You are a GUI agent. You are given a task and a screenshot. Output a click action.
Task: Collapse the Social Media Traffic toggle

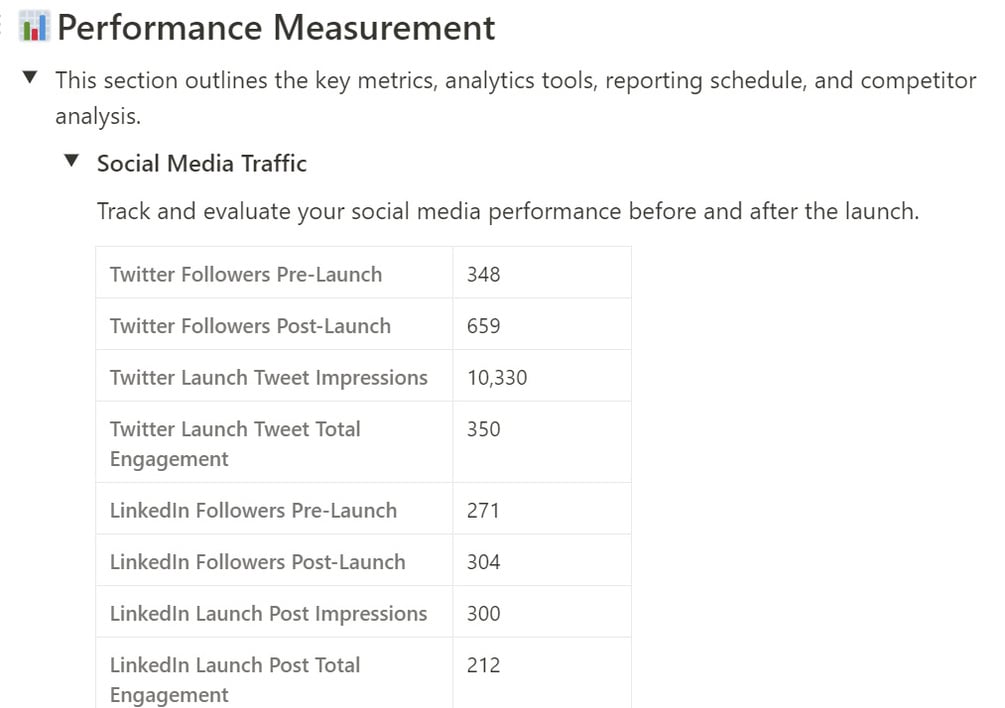coord(72,160)
